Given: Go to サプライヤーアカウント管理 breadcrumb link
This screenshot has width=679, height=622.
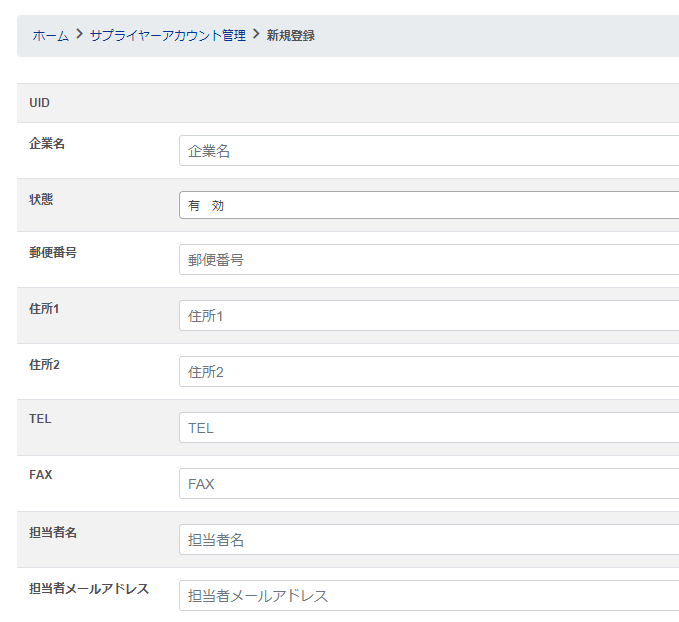Looking at the screenshot, I should pyautogui.click(x=167, y=36).
